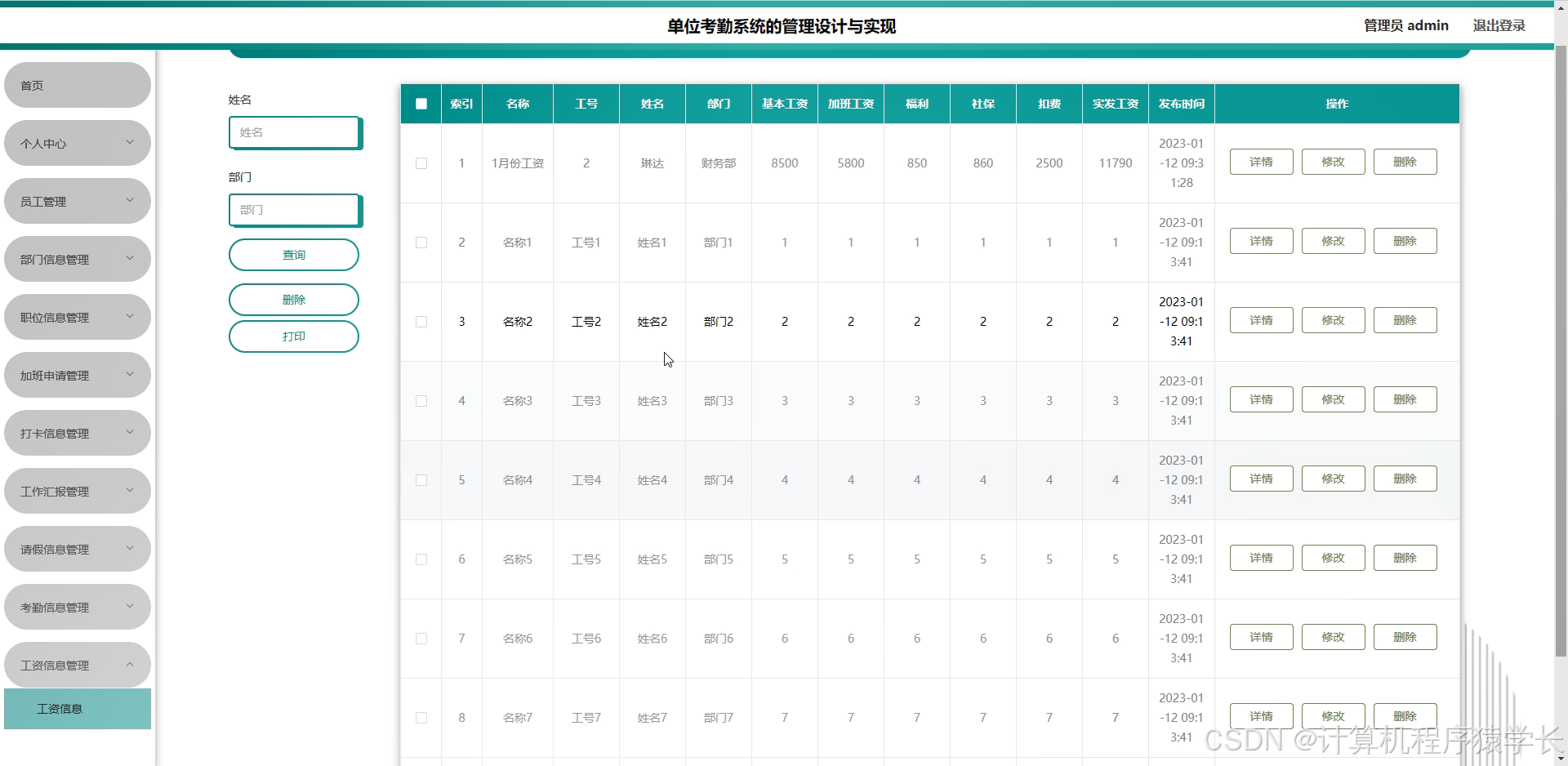Click 删除 for the 名称4 row
The width and height of the screenshot is (1568, 766).
click(x=1405, y=479)
